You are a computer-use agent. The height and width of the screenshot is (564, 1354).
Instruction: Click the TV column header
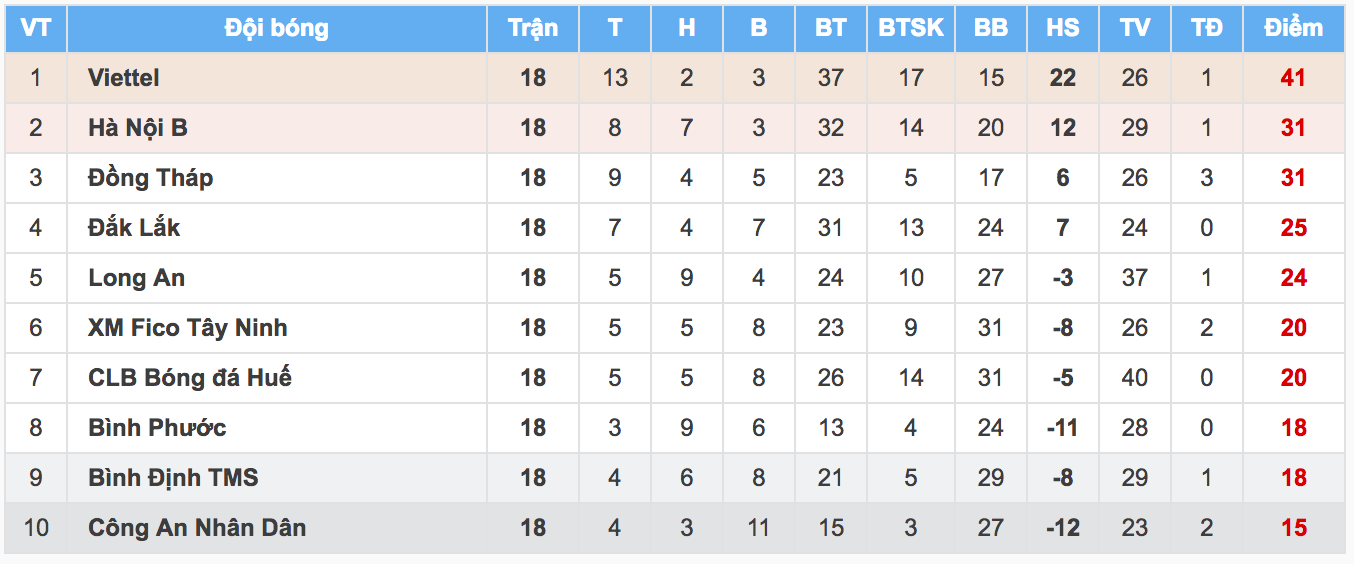(x=1135, y=28)
